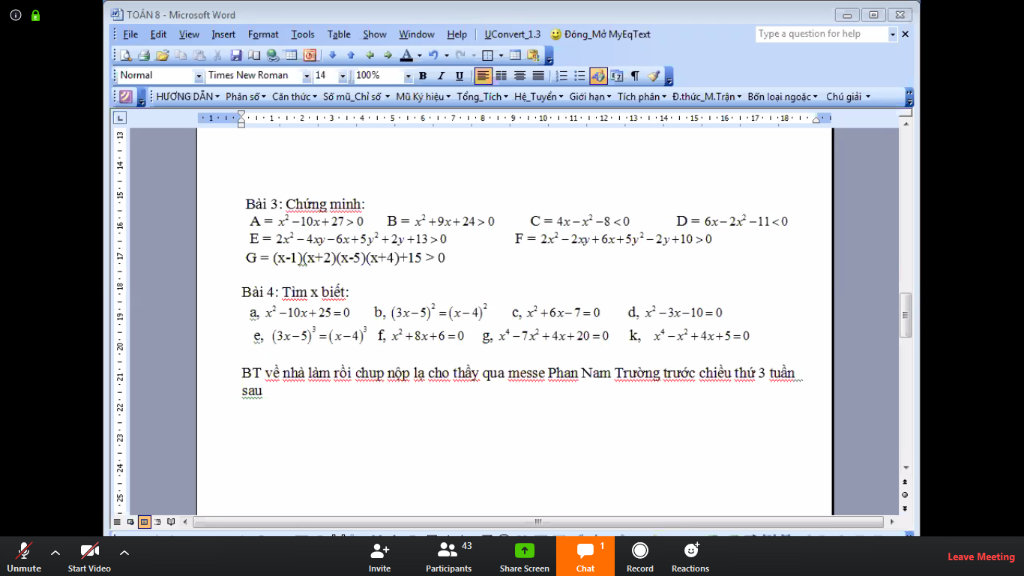
Task: Click the pink MyEqText icon on equation toolbar
Action: (125, 97)
